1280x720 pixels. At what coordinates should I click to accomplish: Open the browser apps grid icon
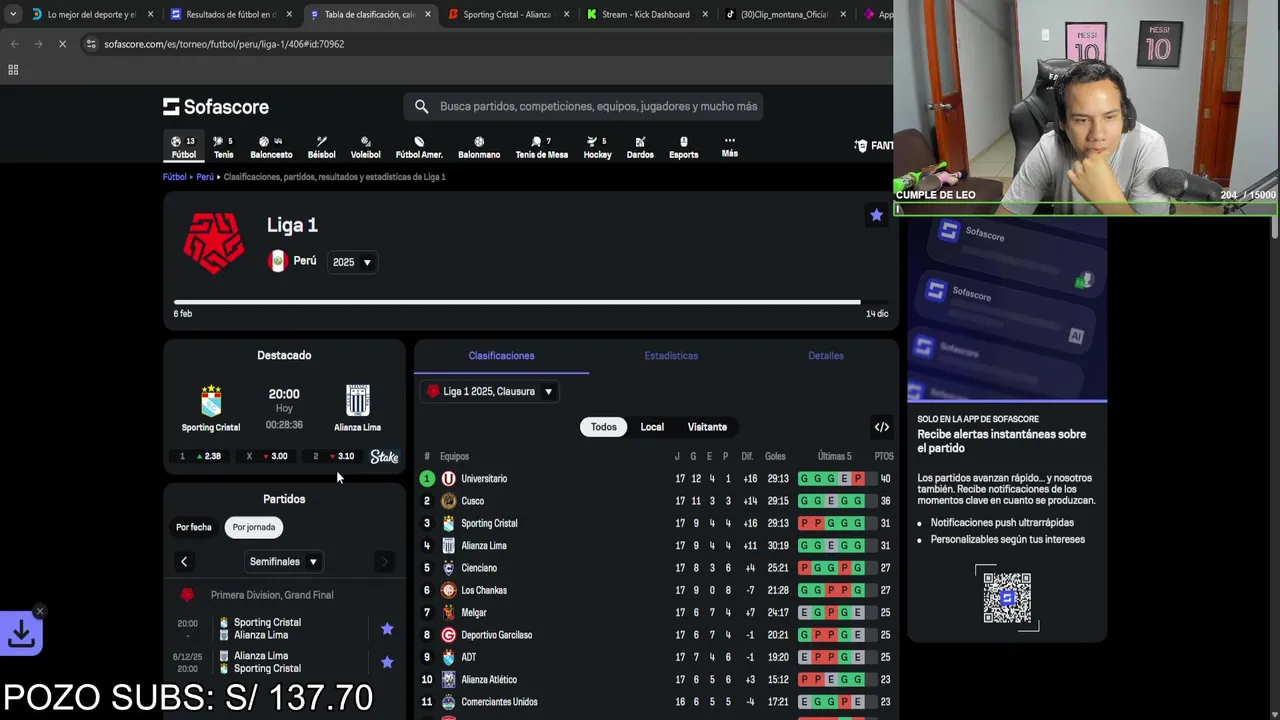pyautogui.click(x=13, y=70)
